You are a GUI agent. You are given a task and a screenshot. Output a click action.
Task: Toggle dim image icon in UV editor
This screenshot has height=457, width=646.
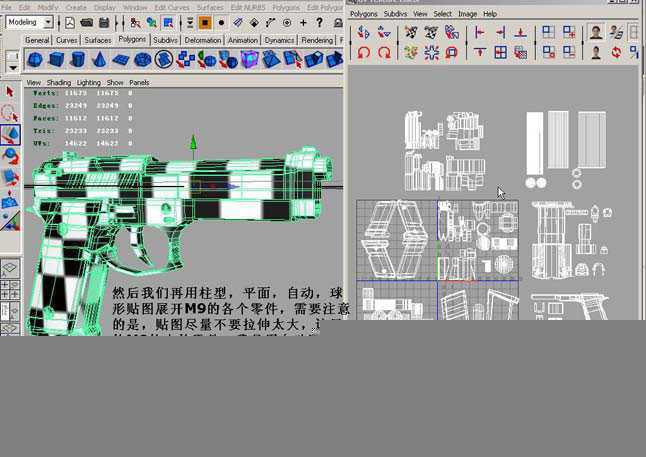tap(596, 53)
